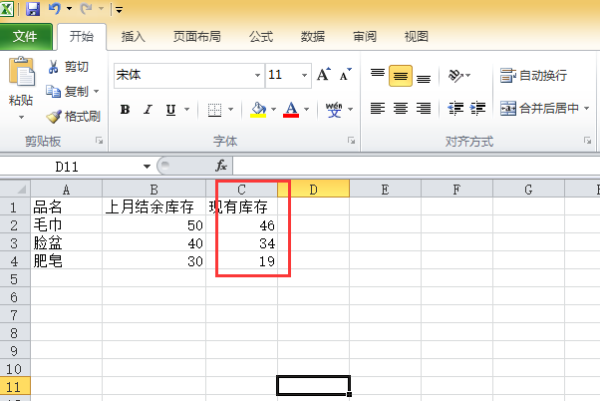600x401 pixels.
Task: Select cell containing 上月结余库存
Action: pos(154,207)
